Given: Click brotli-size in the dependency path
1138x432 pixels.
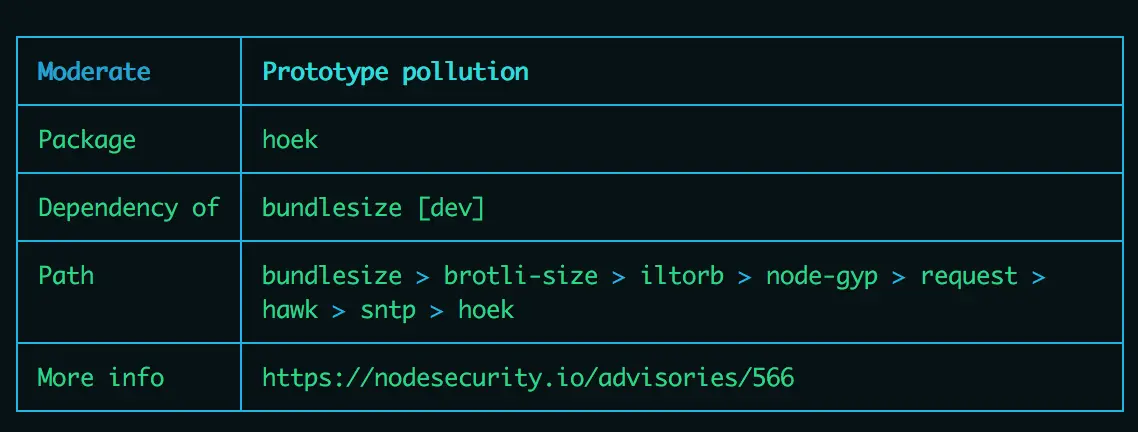Looking at the screenshot, I should click(521, 276).
